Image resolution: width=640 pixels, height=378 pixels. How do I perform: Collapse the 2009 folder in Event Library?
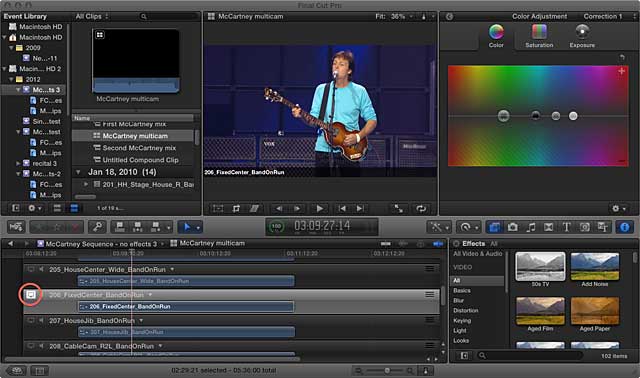(11, 48)
